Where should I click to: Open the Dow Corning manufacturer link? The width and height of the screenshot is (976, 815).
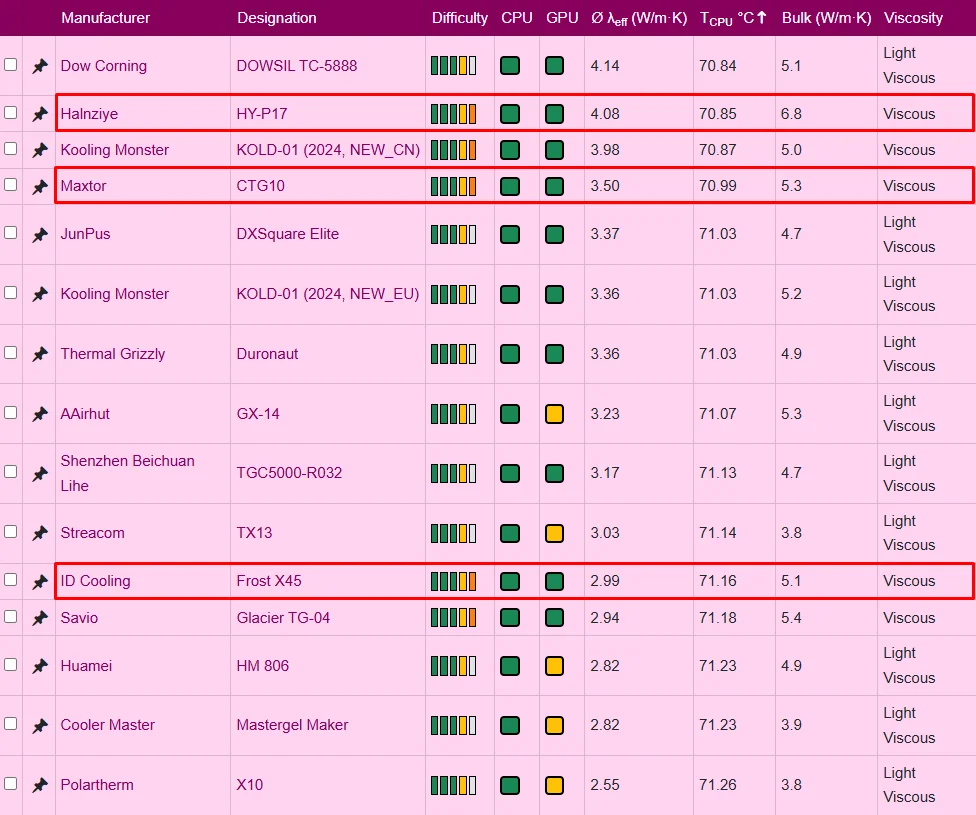pos(103,66)
